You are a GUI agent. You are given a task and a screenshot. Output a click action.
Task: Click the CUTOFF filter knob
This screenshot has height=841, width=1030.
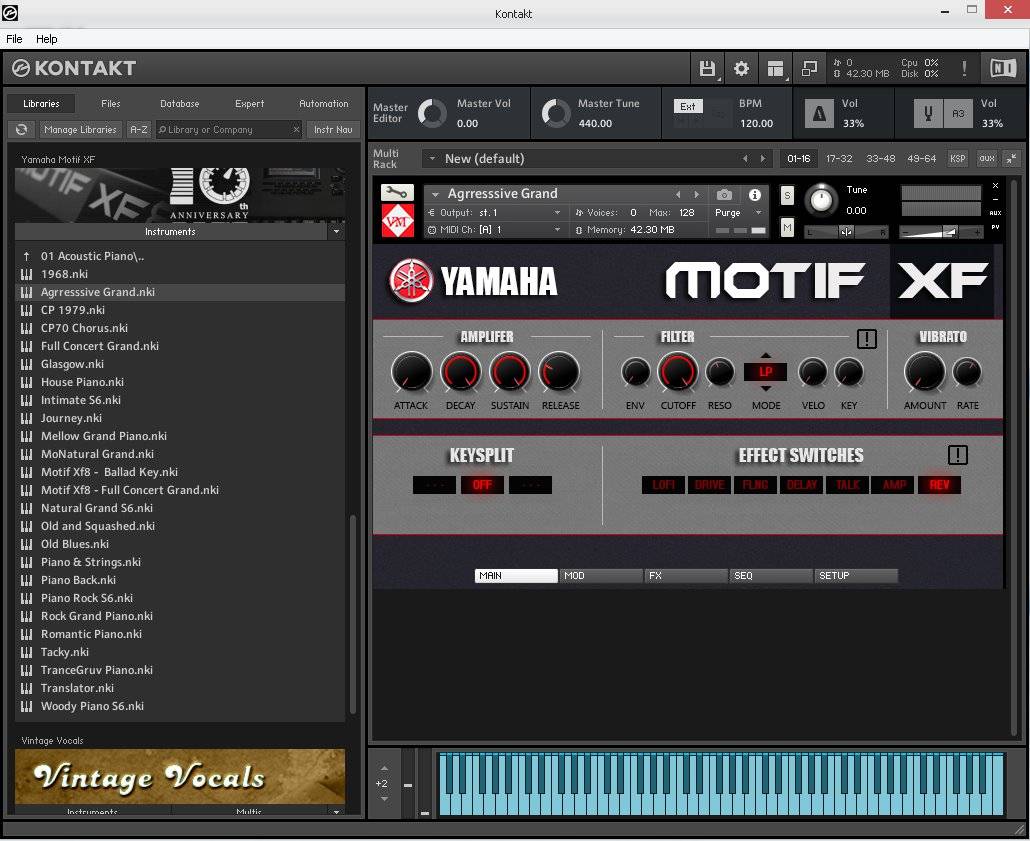(x=678, y=372)
